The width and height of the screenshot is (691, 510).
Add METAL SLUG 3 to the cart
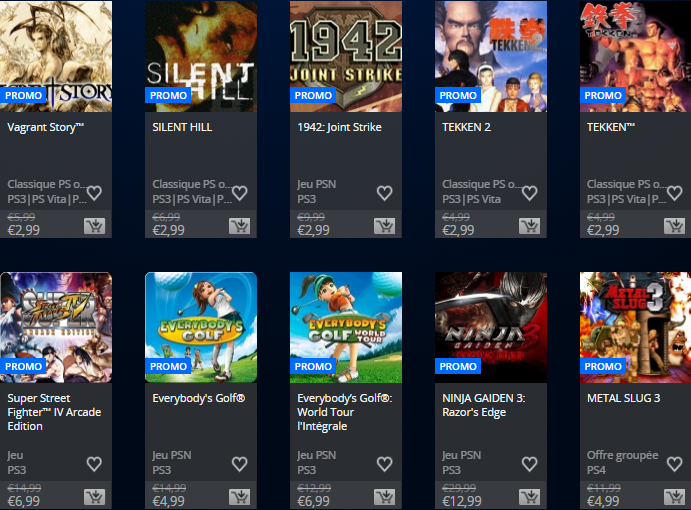[674, 497]
